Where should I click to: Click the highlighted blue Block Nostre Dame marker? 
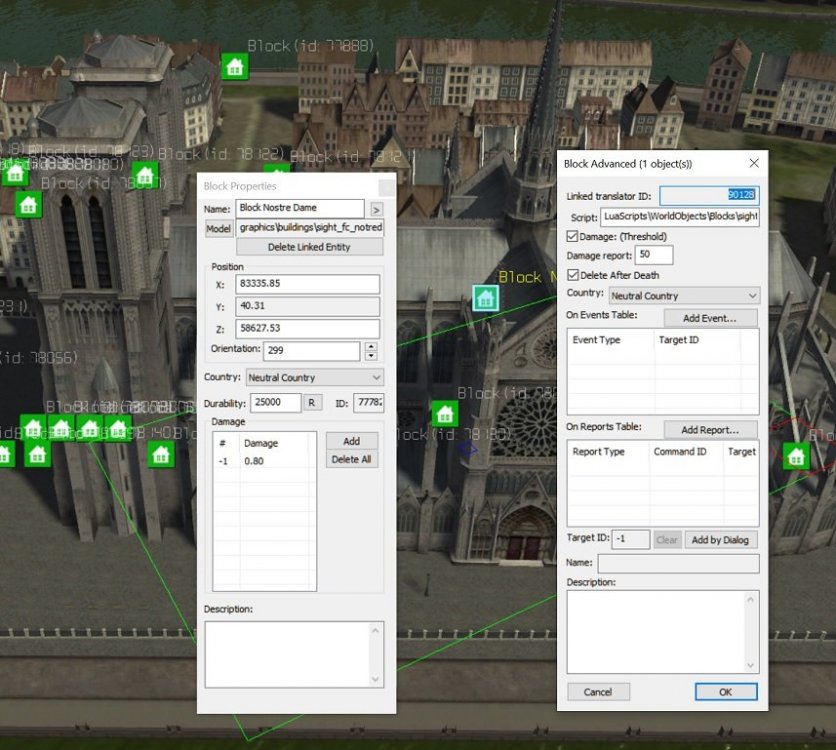[486, 297]
